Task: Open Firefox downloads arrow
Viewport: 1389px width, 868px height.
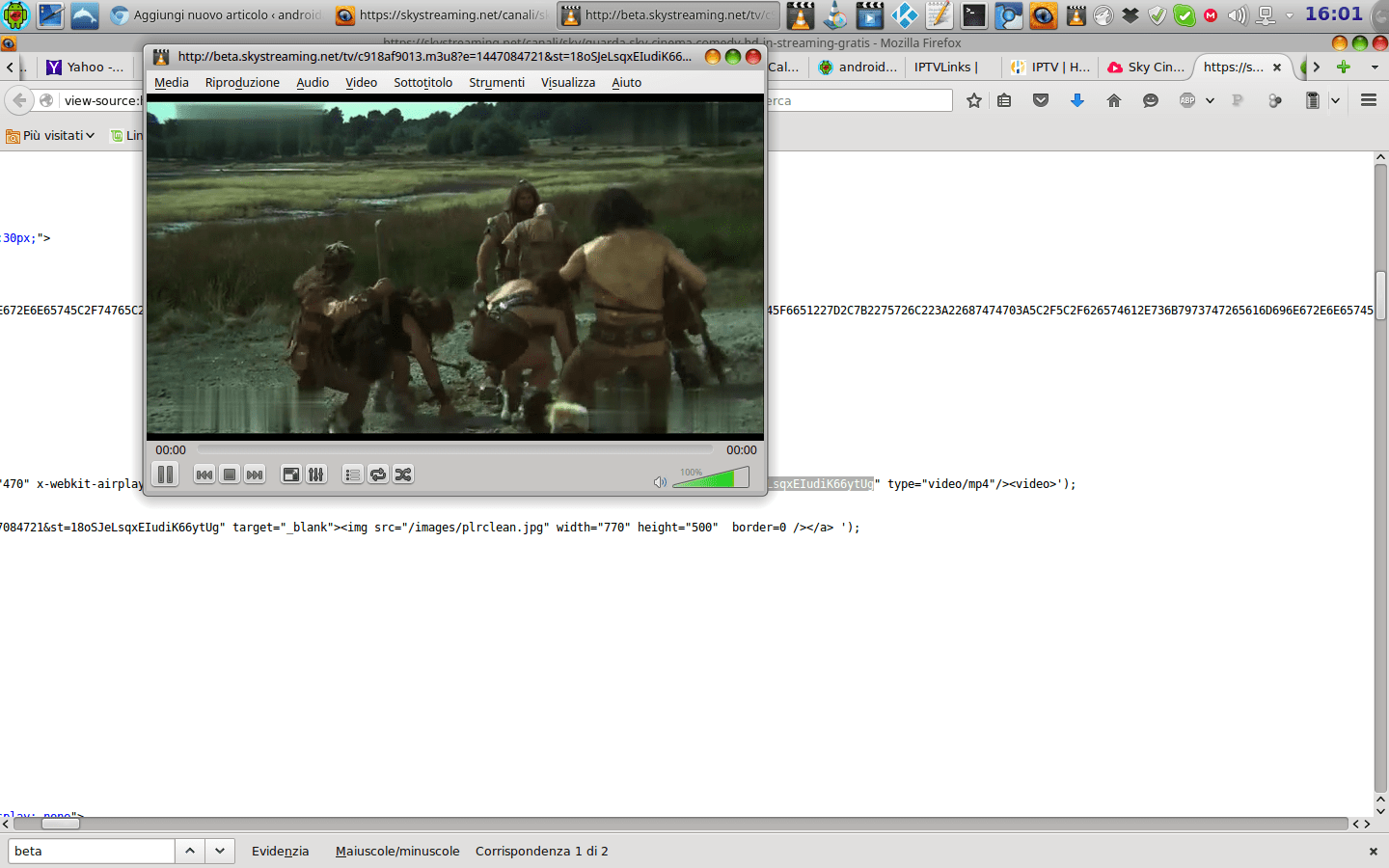Action: [x=1077, y=100]
